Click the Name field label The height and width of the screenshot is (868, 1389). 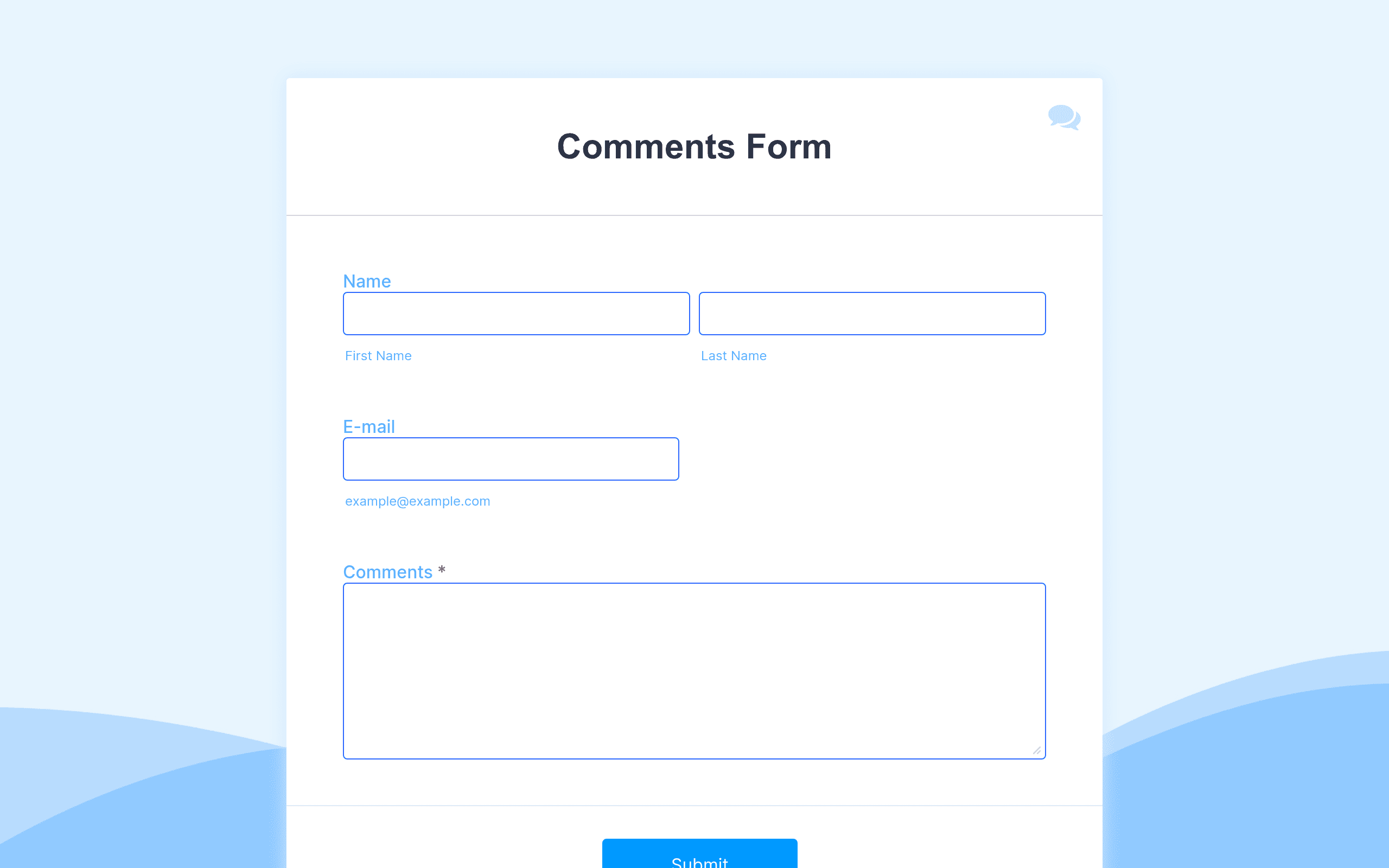[x=367, y=282]
